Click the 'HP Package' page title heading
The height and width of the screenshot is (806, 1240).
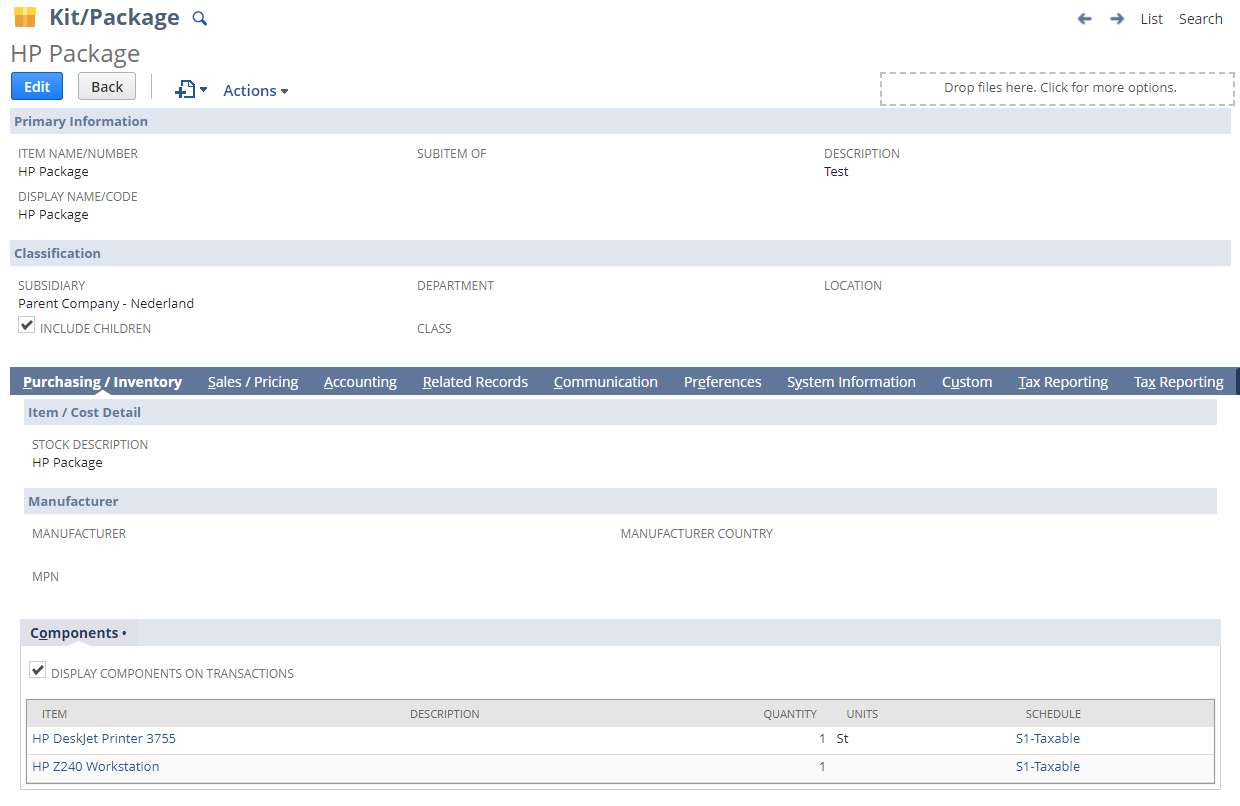click(x=75, y=53)
